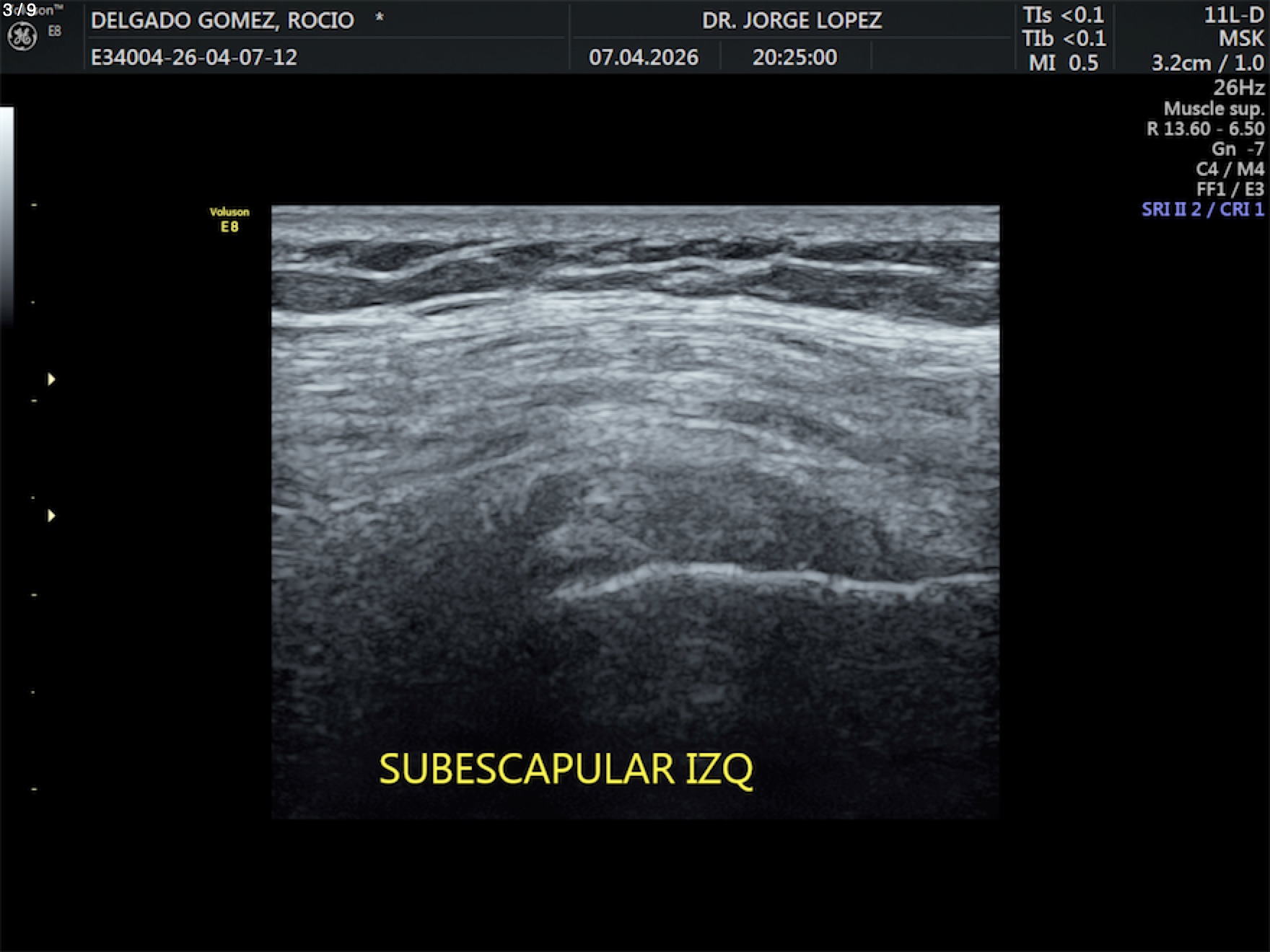The width and height of the screenshot is (1270, 952).
Task: Click the SRI II 2 / CRI 1 setting
Action: tap(1202, 209)
